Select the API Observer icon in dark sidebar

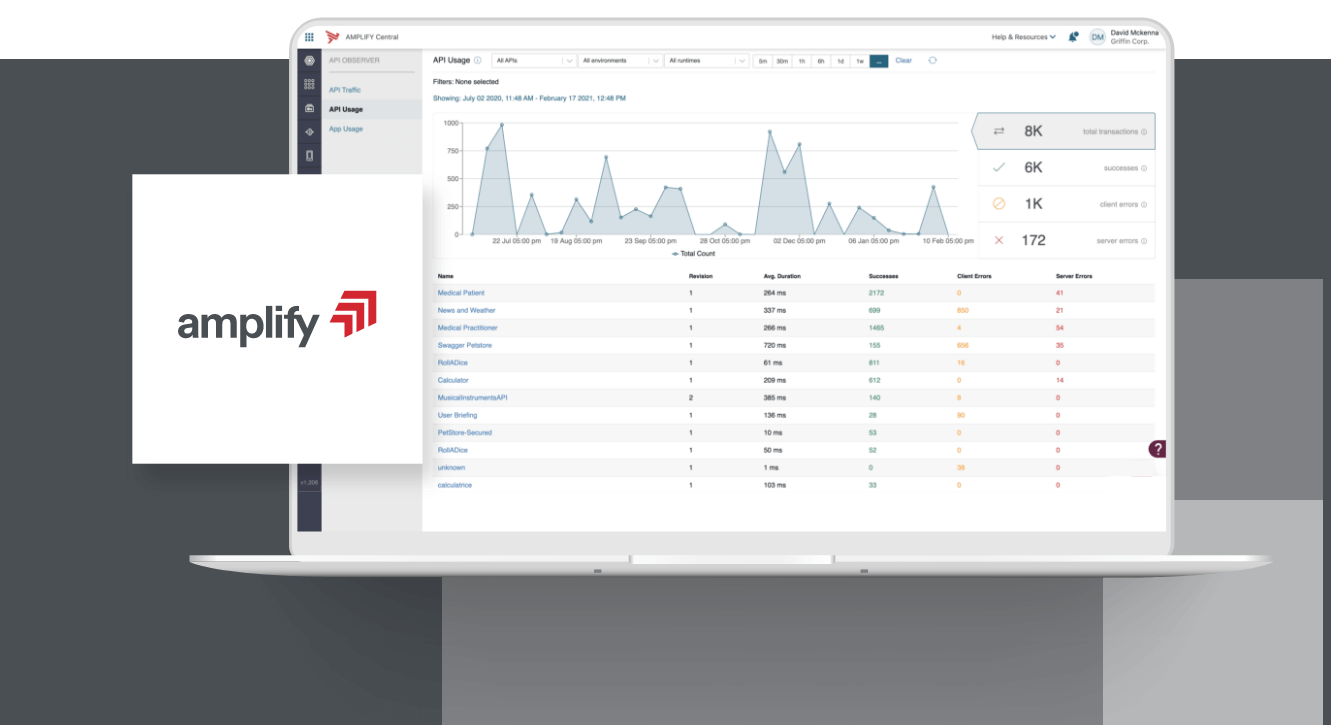[309, 108]
